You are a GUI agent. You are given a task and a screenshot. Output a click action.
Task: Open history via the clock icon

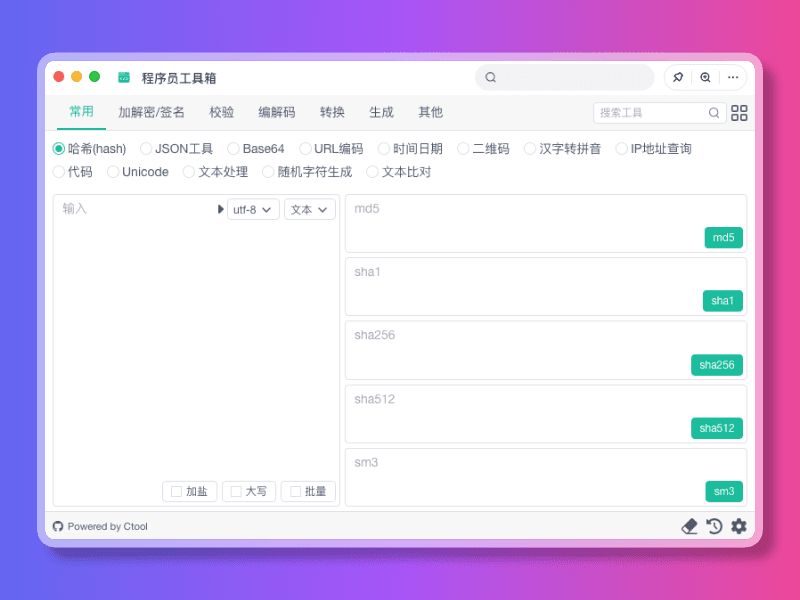[x=713, y=525]
